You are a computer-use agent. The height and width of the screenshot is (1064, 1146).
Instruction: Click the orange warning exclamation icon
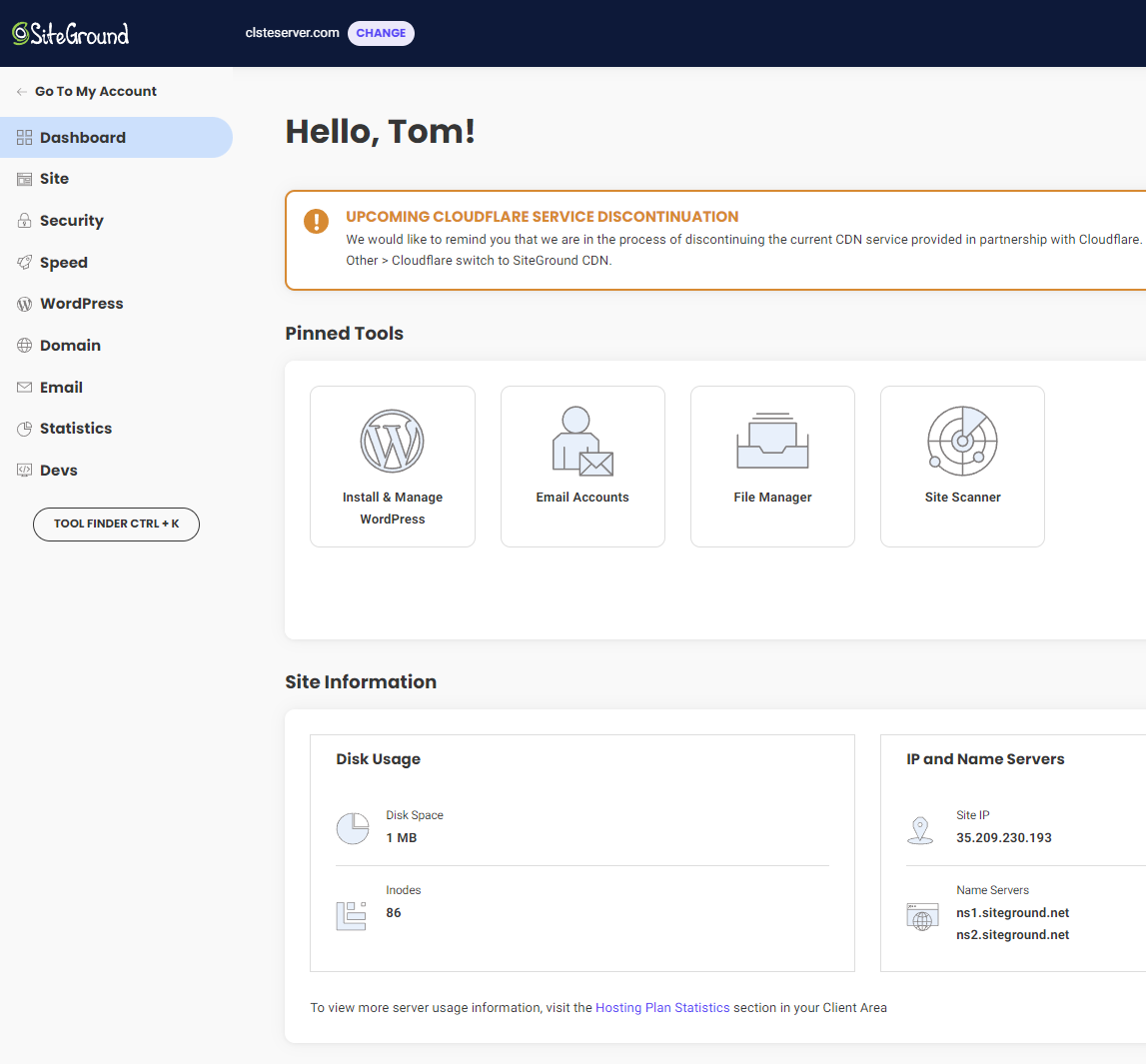click(316, 221)
